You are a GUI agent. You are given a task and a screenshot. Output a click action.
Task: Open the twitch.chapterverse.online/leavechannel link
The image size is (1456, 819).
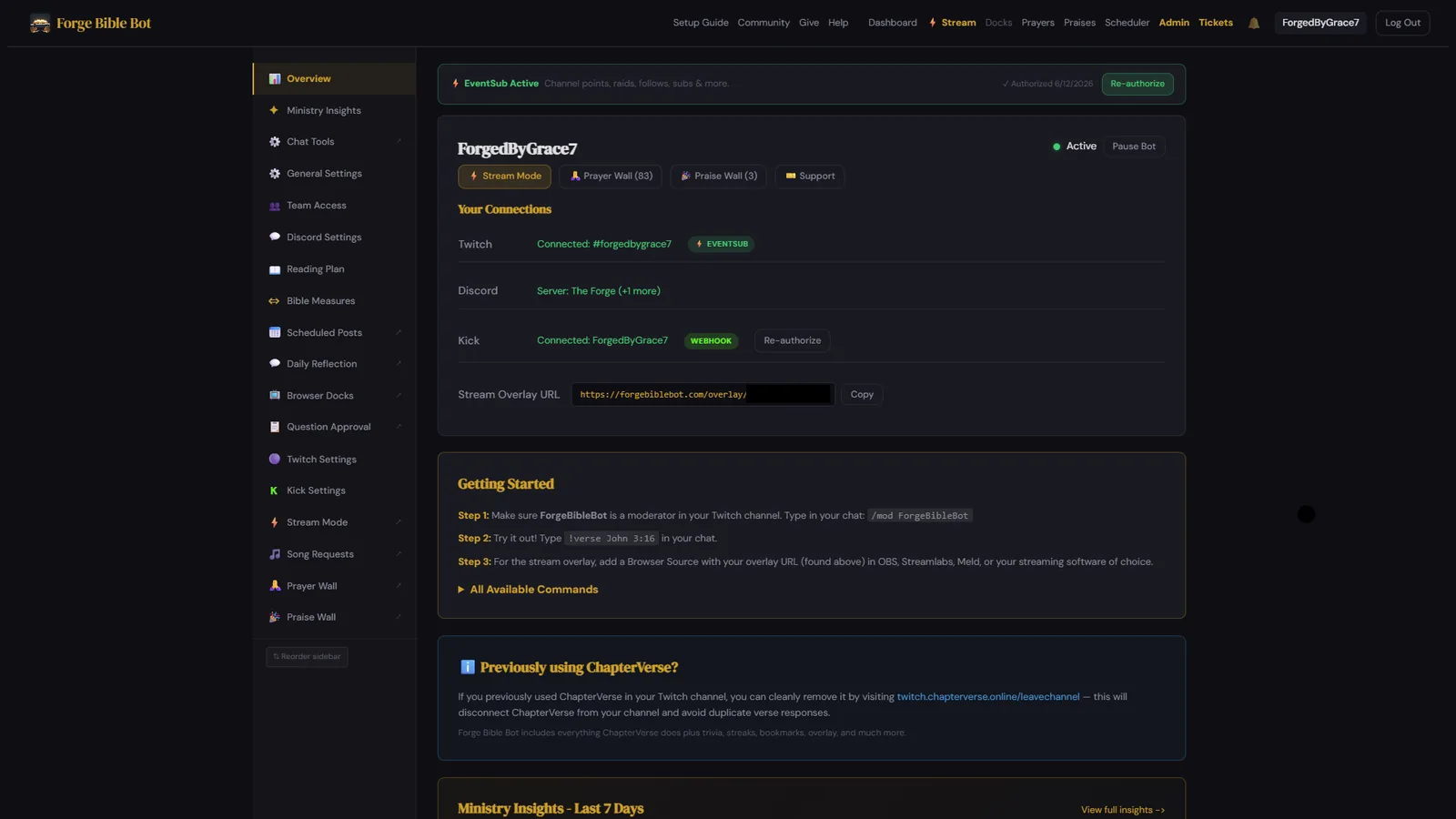pyautogui.click(x=988, y=697)
